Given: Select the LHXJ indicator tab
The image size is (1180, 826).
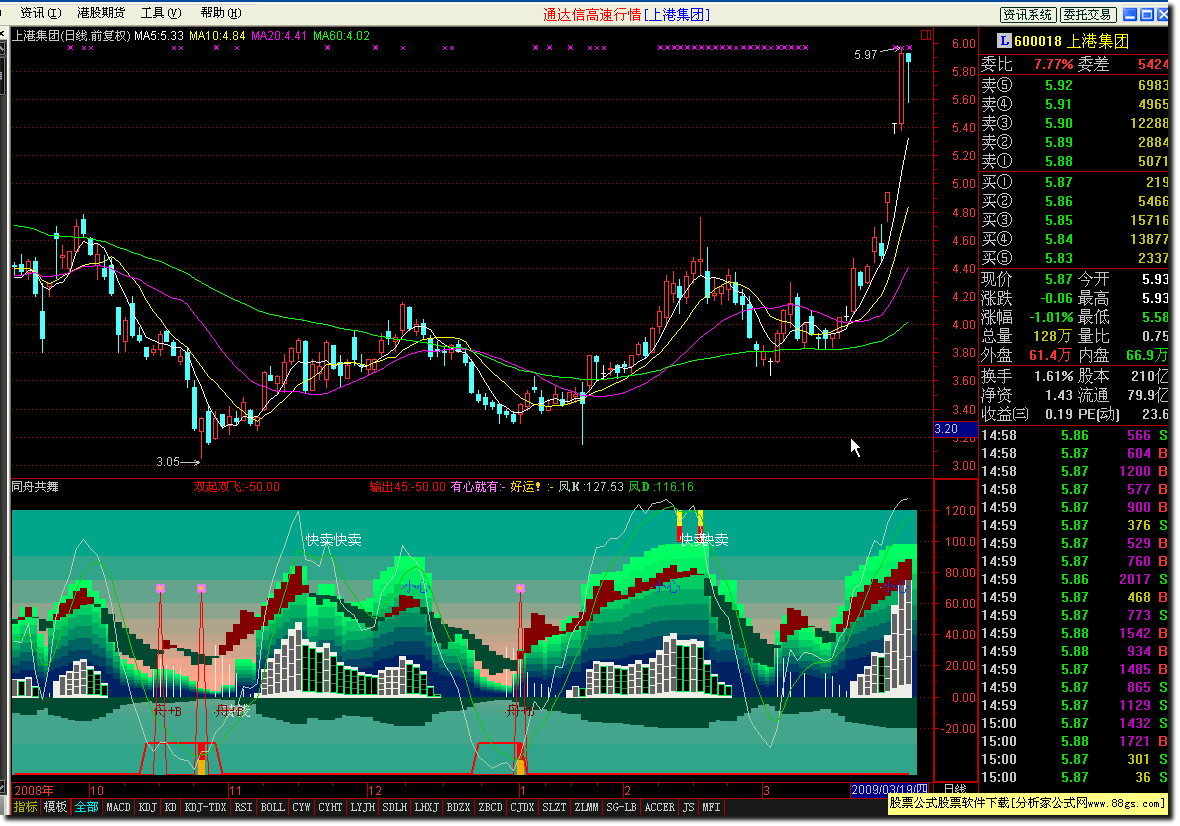Looking at the screenshot, I should pyautogui.click(x=427, y=807).
